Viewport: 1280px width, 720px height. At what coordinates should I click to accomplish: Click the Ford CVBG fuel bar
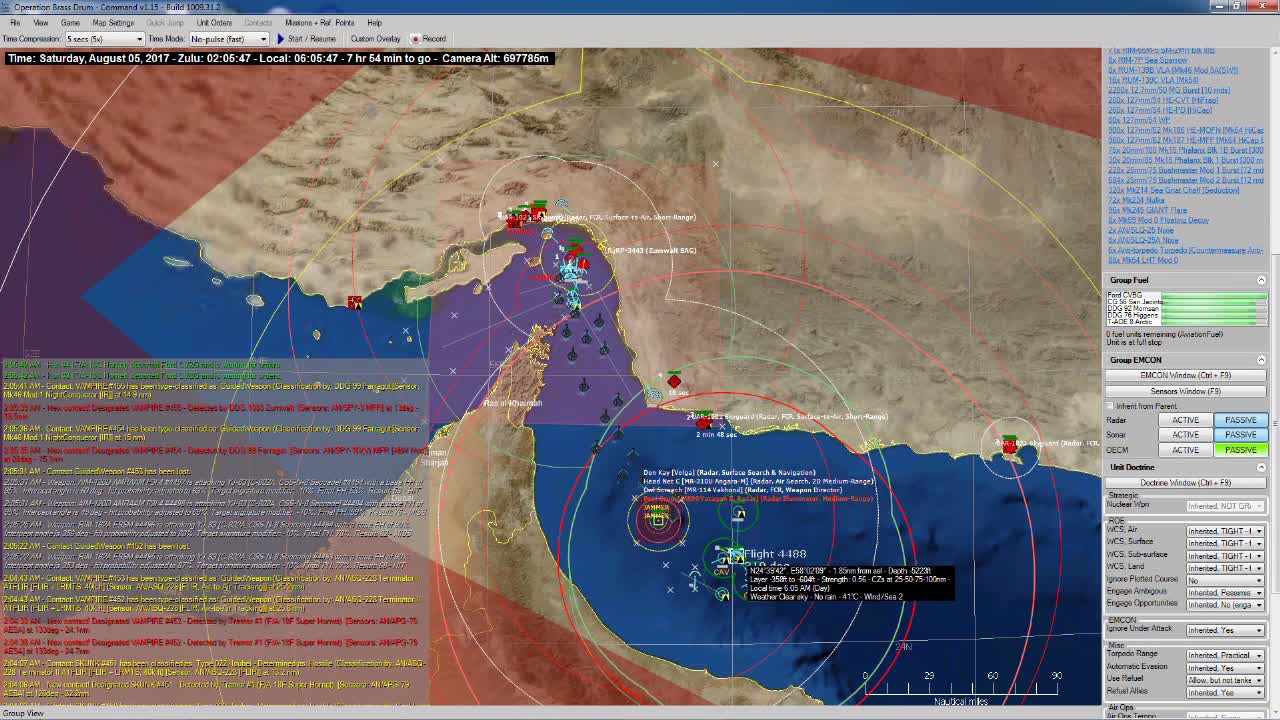point(1212,296)
